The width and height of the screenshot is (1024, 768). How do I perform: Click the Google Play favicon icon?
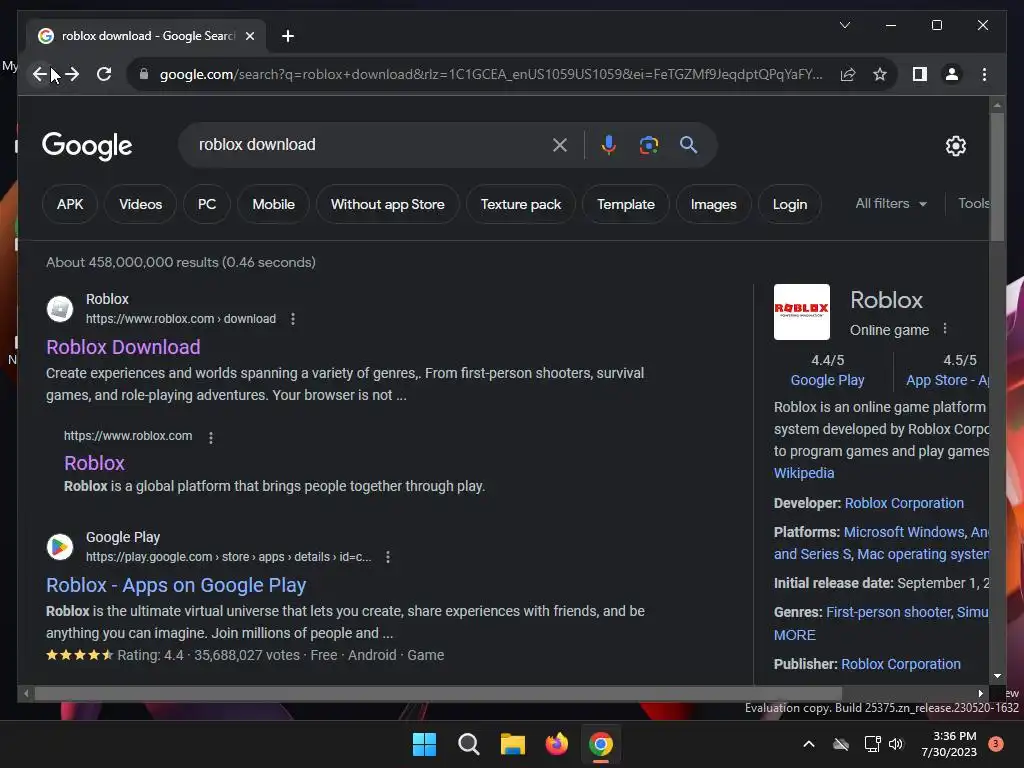pyautogui.click(x=59, y=547)
